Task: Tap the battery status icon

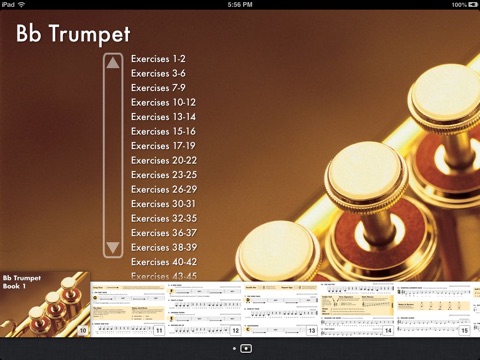Action: pos(473,5)
